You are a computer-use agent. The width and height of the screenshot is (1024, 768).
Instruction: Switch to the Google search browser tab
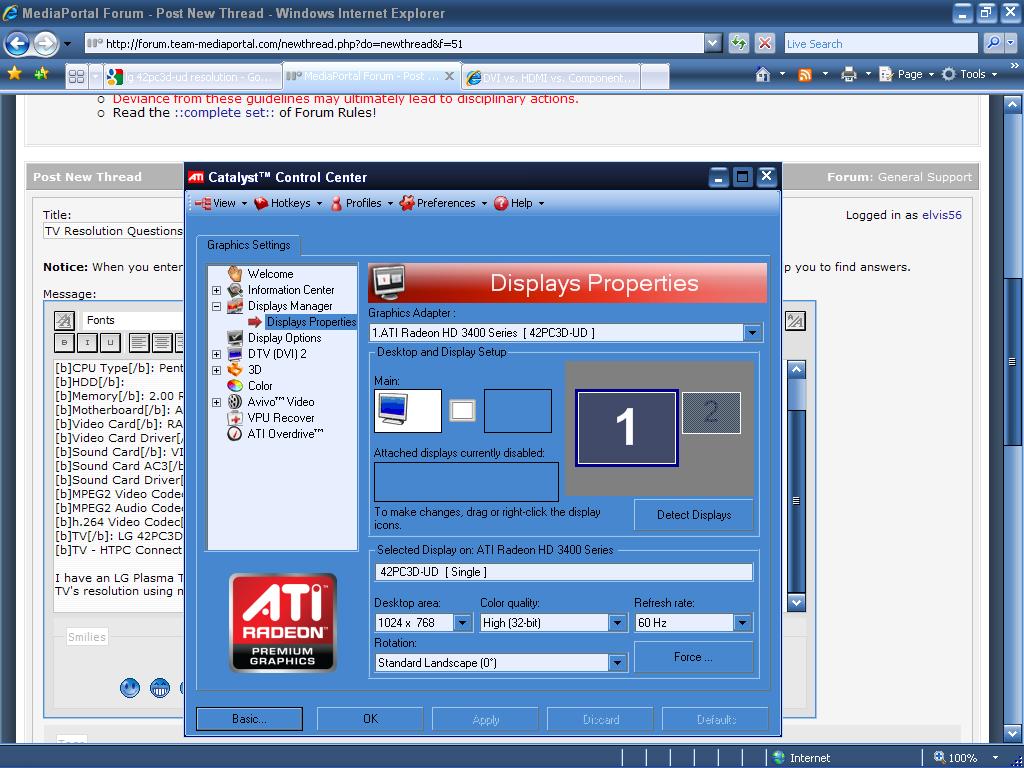[x=193, y=77]
